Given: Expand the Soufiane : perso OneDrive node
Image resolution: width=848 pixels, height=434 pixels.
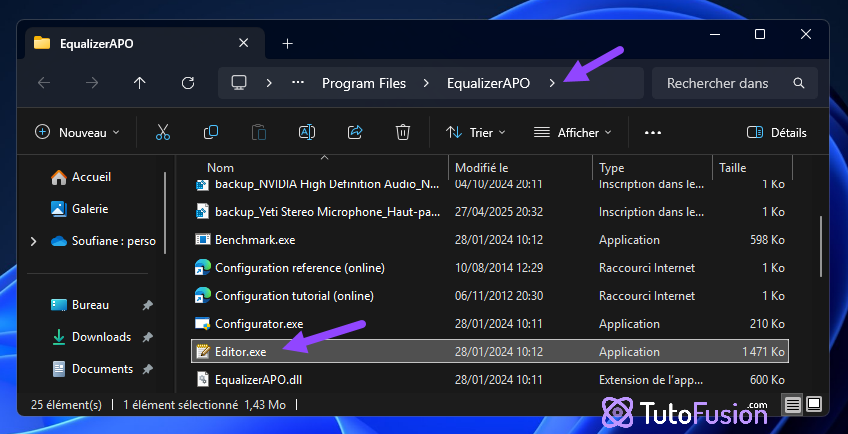Looking at the screenshot, I should pyautogui.click(x=34, y=241).
